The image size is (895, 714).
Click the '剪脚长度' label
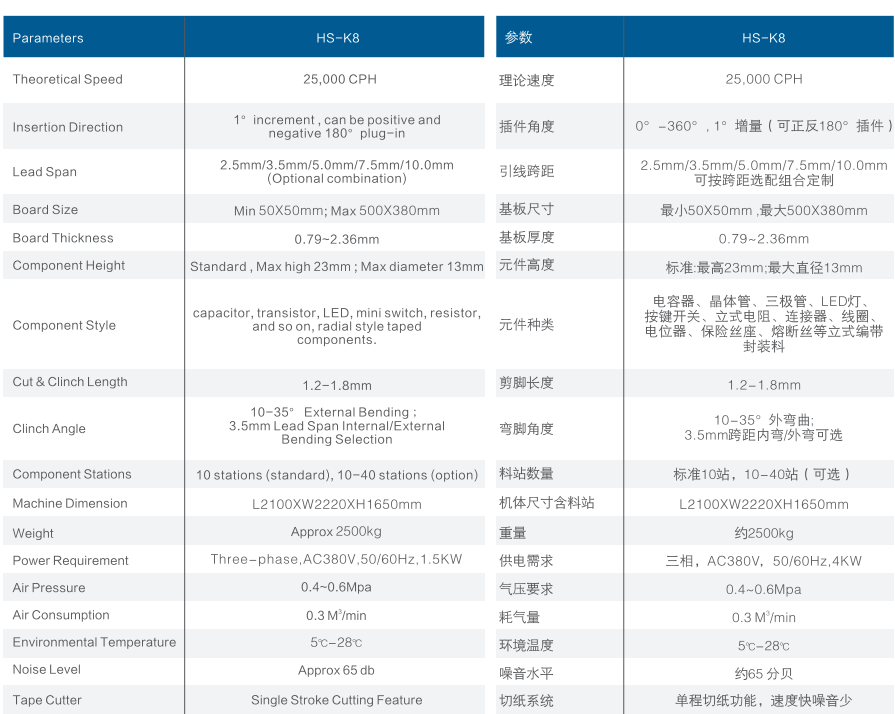point(526,382)
